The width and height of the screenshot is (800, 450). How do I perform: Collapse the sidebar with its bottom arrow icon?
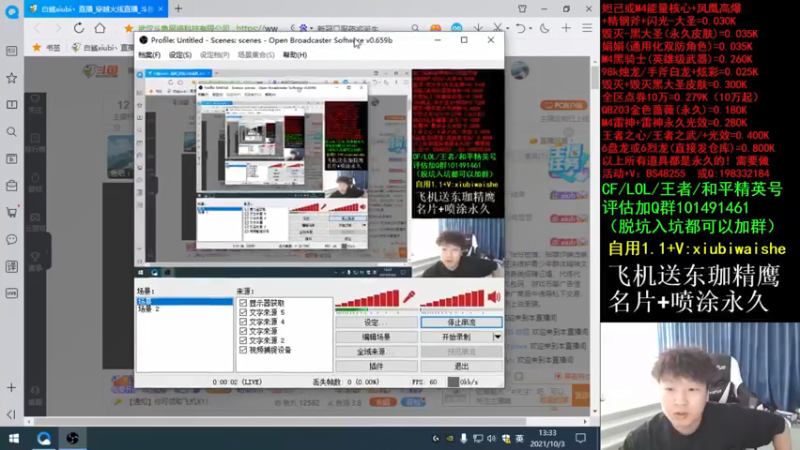pyautogui.click(x=11, y=414)
